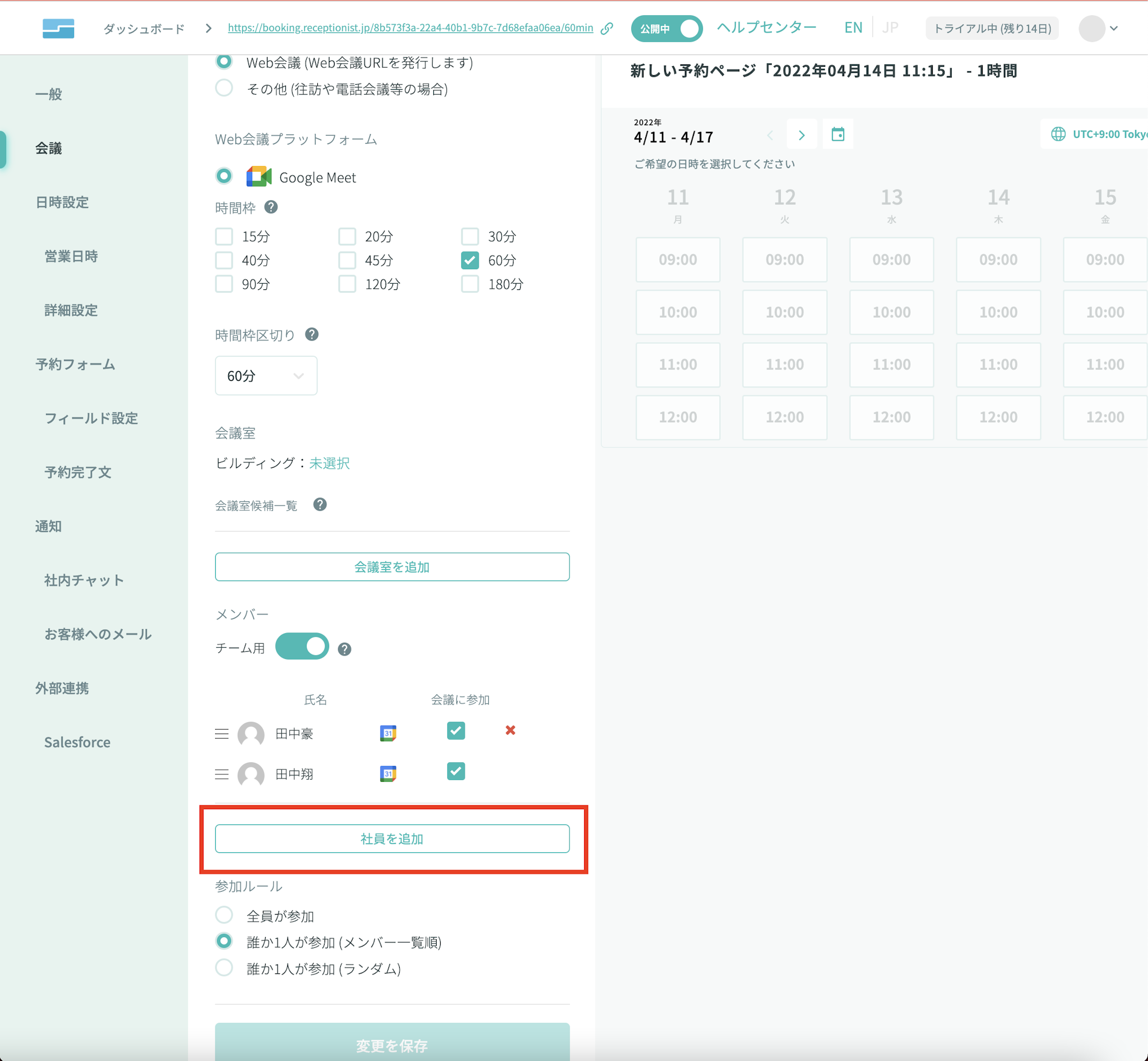This screenshot has width=1148, height=1061.
Task: Check the 30分 time slot checkbox
Action: tap(470, 237)
